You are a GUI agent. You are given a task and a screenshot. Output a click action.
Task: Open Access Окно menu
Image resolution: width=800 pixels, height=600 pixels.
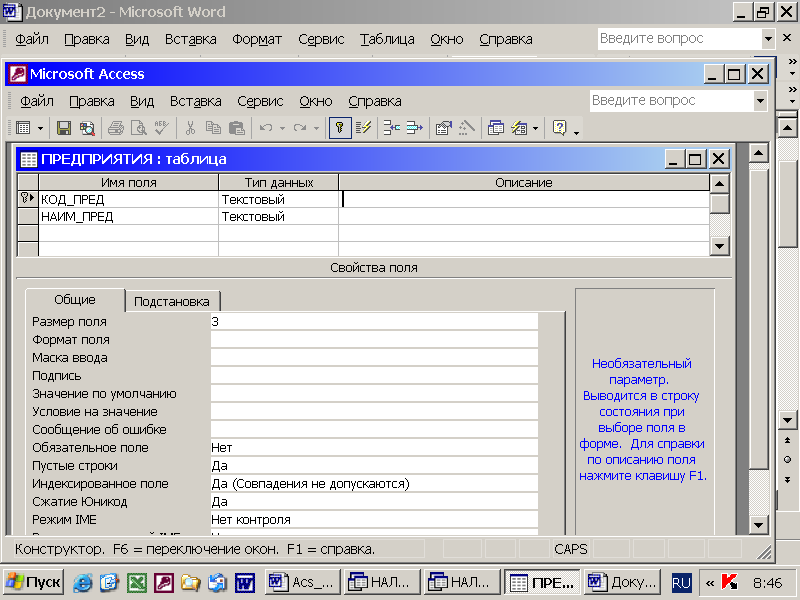(x=316, y=101)
